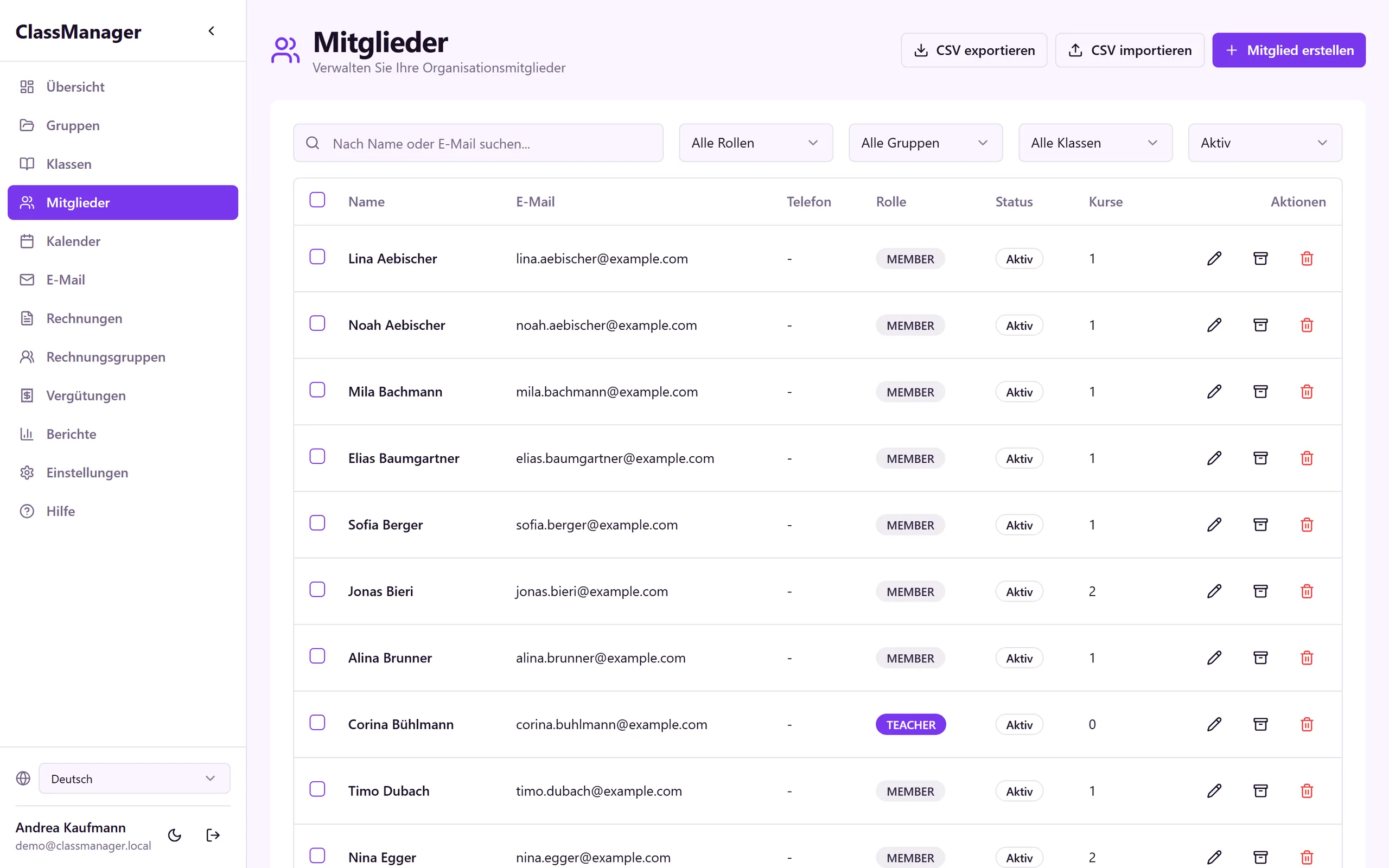Open Rechnungen in the sidebar
Screen dimensions: 1389x868
click(123, 318)
